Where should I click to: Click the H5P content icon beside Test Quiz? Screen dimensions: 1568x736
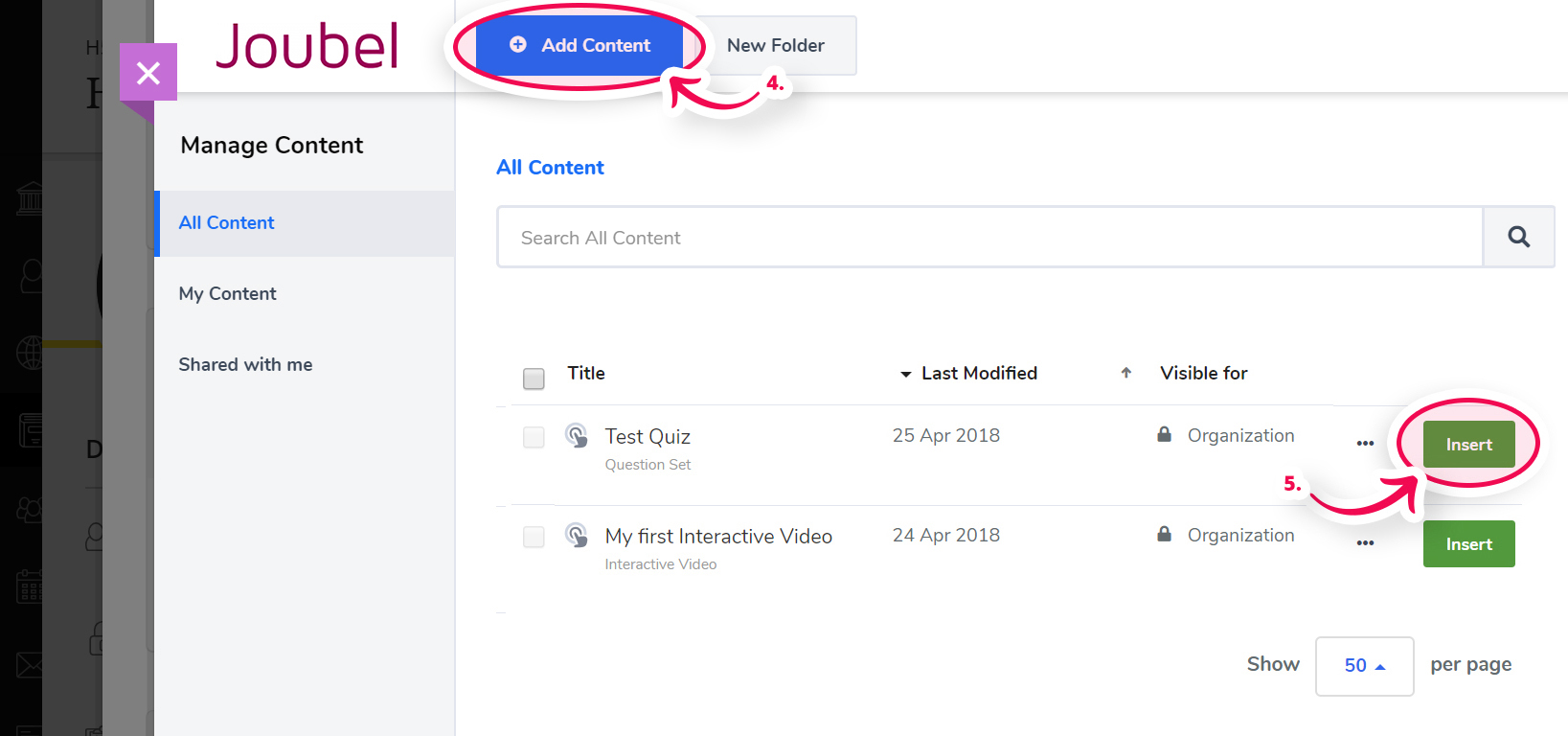(577, 436)
